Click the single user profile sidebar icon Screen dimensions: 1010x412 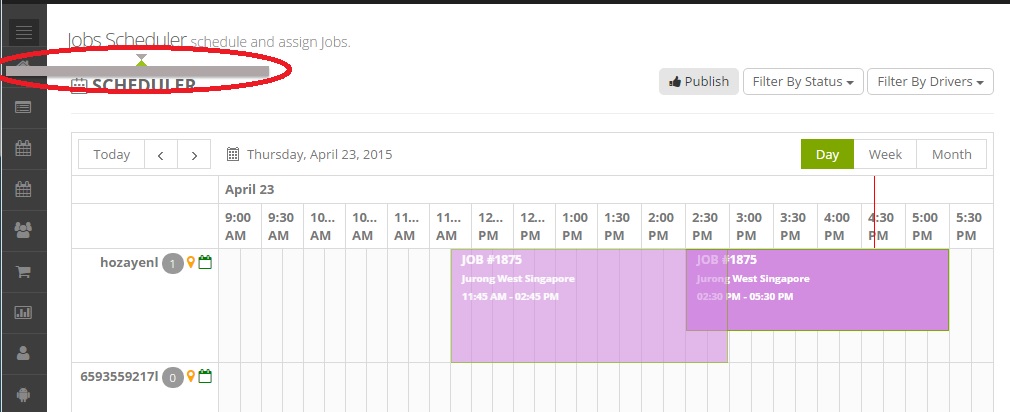click(23, 353)
